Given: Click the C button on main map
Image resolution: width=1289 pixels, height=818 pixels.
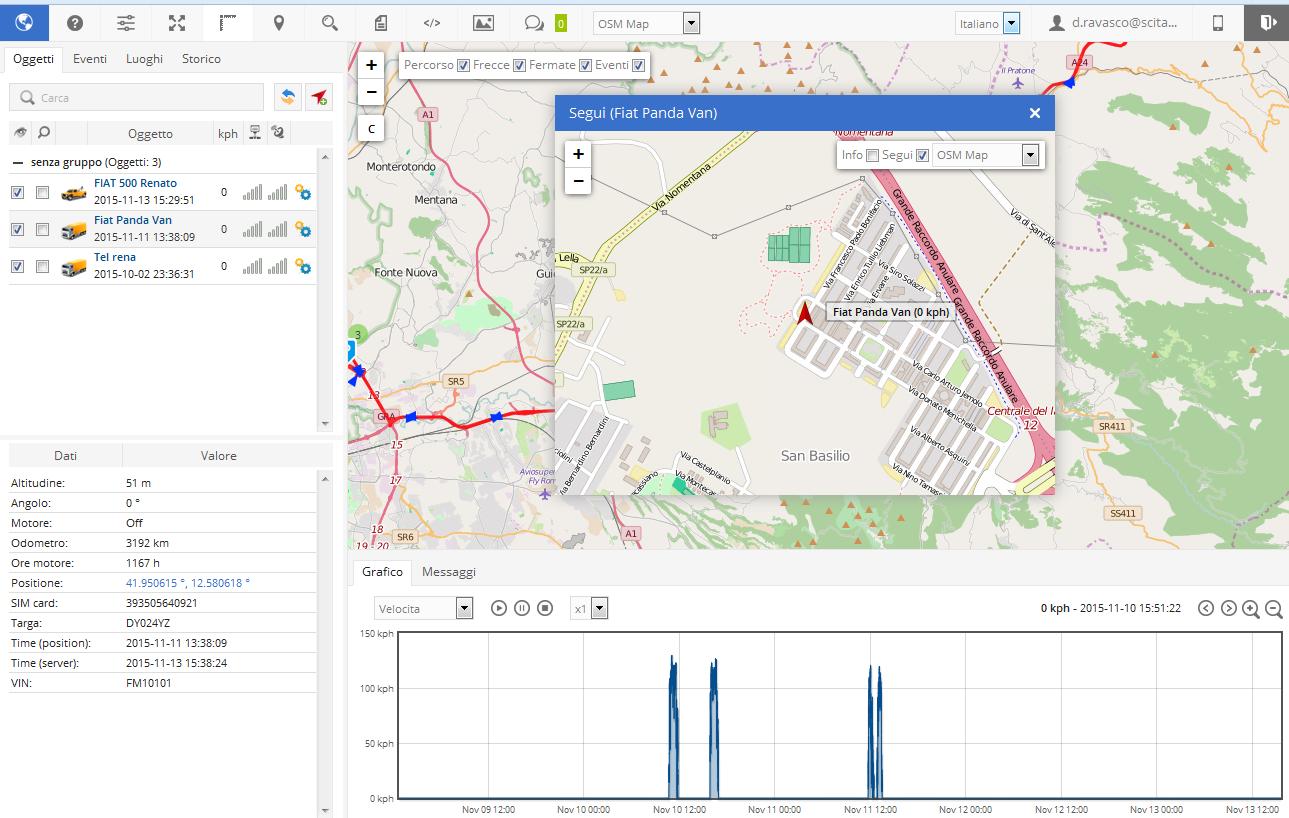Looking at the screenshot, I should tap(371, 128).
